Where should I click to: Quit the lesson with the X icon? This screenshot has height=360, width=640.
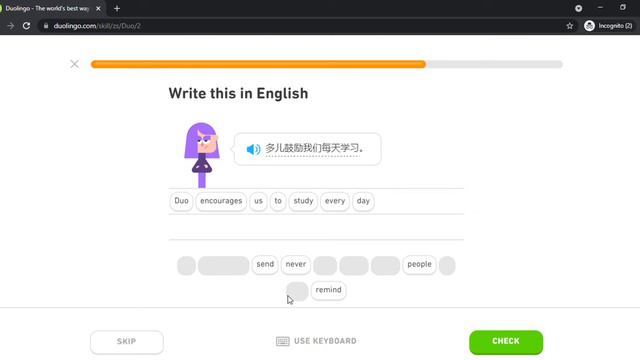pyautogui.click(x=74, y=64)
